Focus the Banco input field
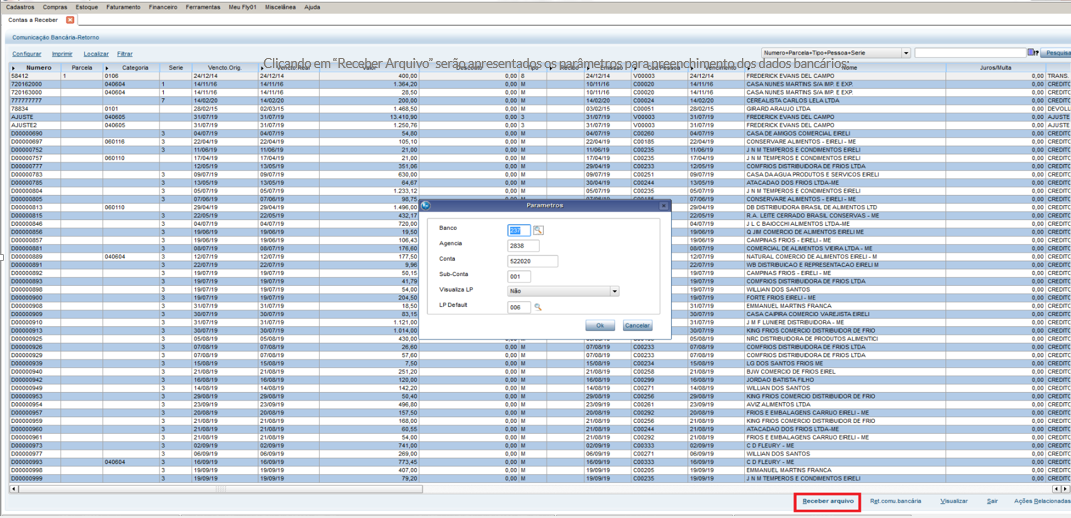1071x518 pixels. pyautogui.click(x=519, y=231)
